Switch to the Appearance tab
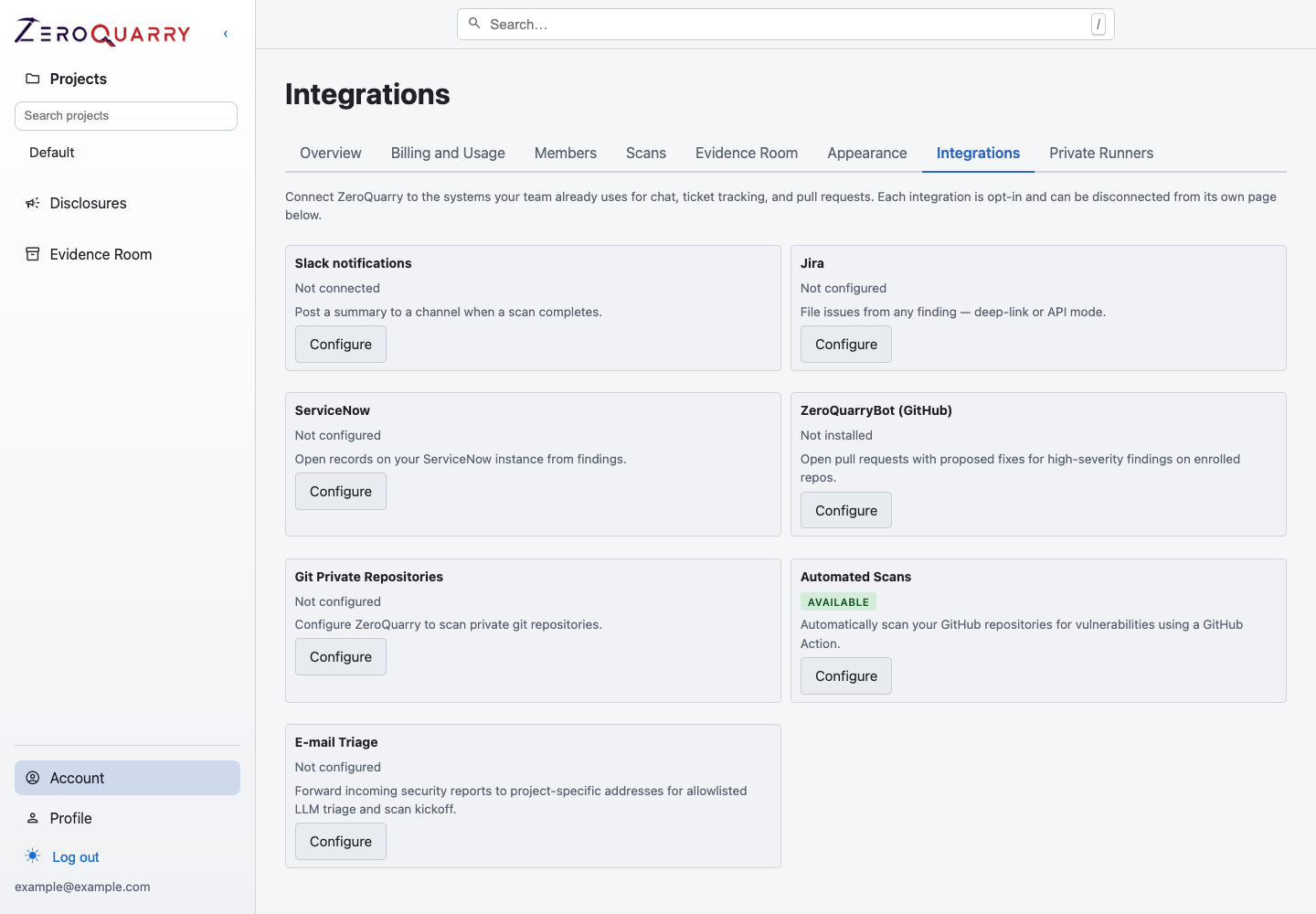Viewport: 1316px width, 914px height. tap(867, 153)
